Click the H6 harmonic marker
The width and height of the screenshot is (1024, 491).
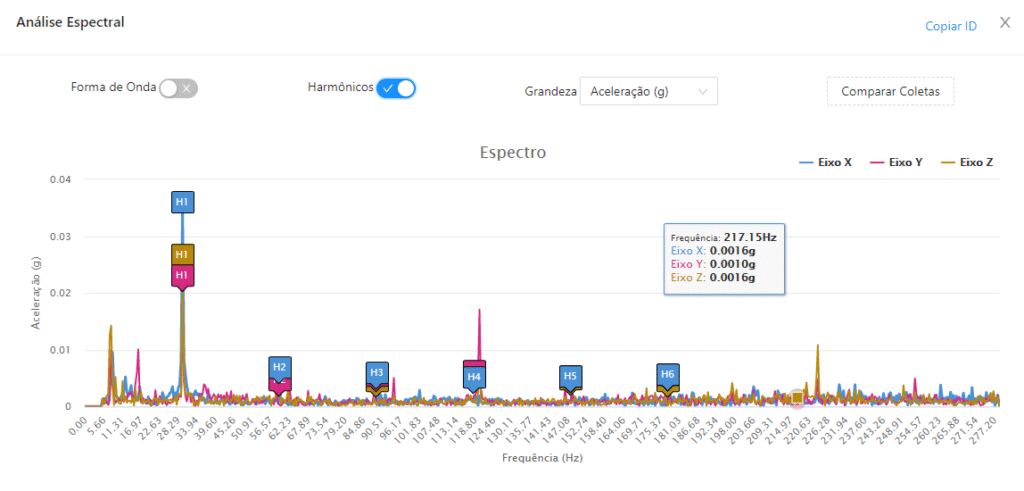coord(668,374)
